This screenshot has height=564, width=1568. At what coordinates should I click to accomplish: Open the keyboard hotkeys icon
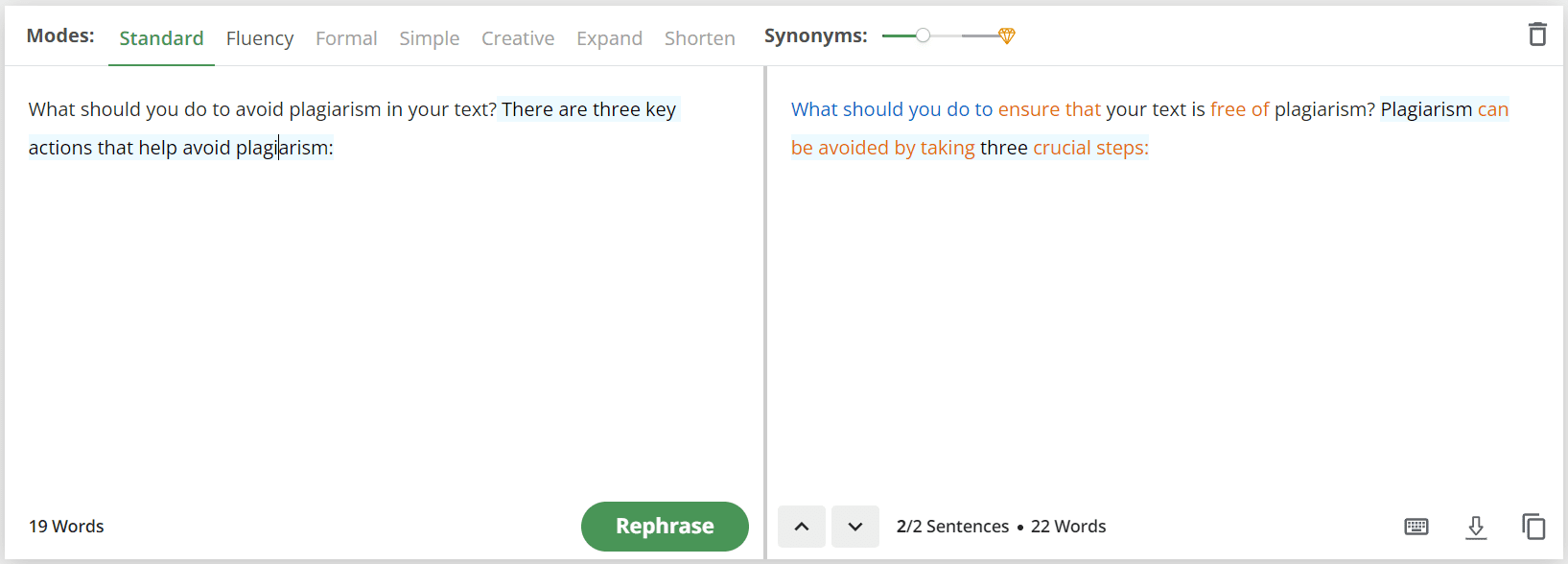tap(1416, 527)
